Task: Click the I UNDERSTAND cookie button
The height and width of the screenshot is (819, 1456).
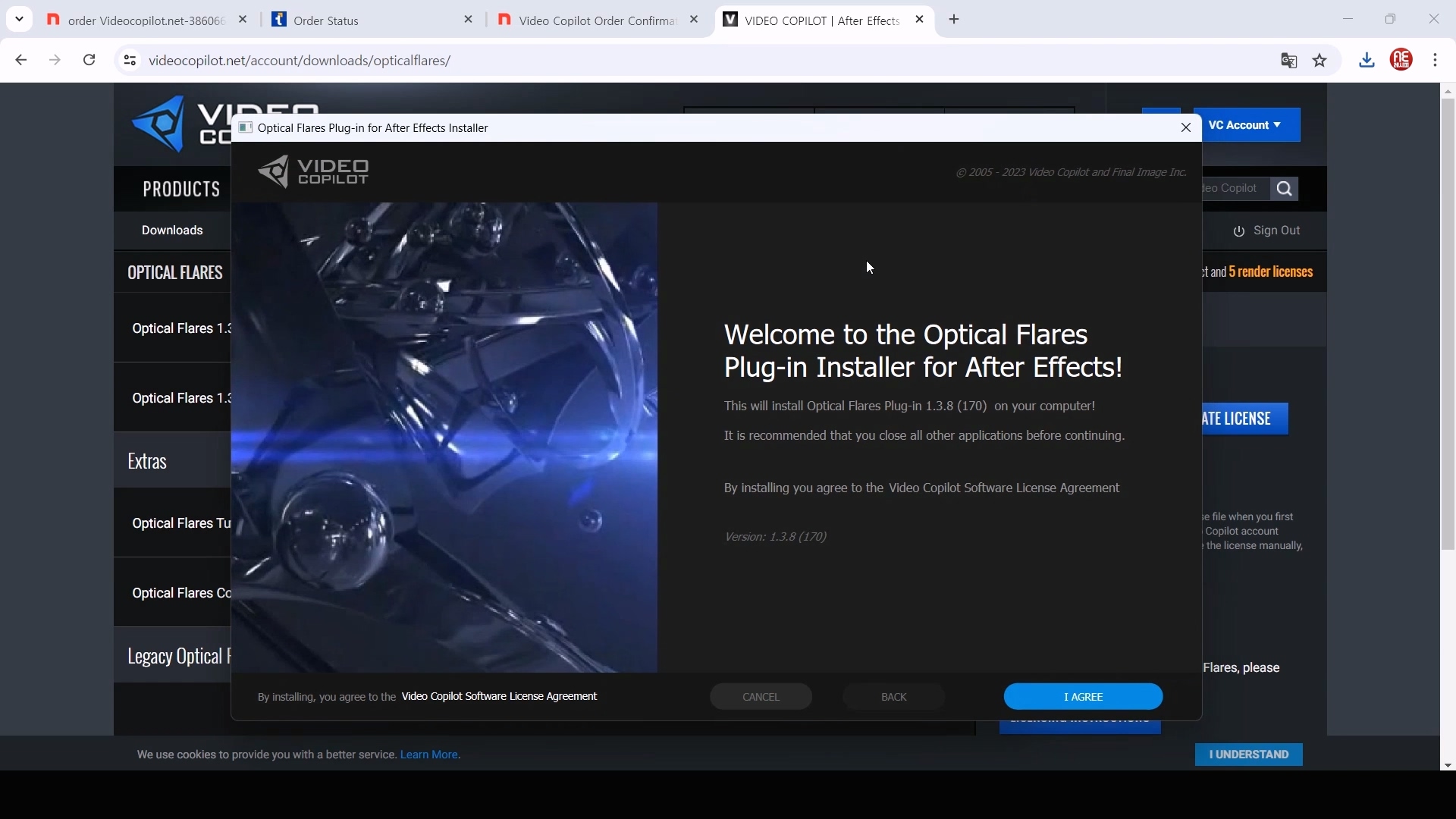Action: pyautogui.click(x=1248, y=755)
